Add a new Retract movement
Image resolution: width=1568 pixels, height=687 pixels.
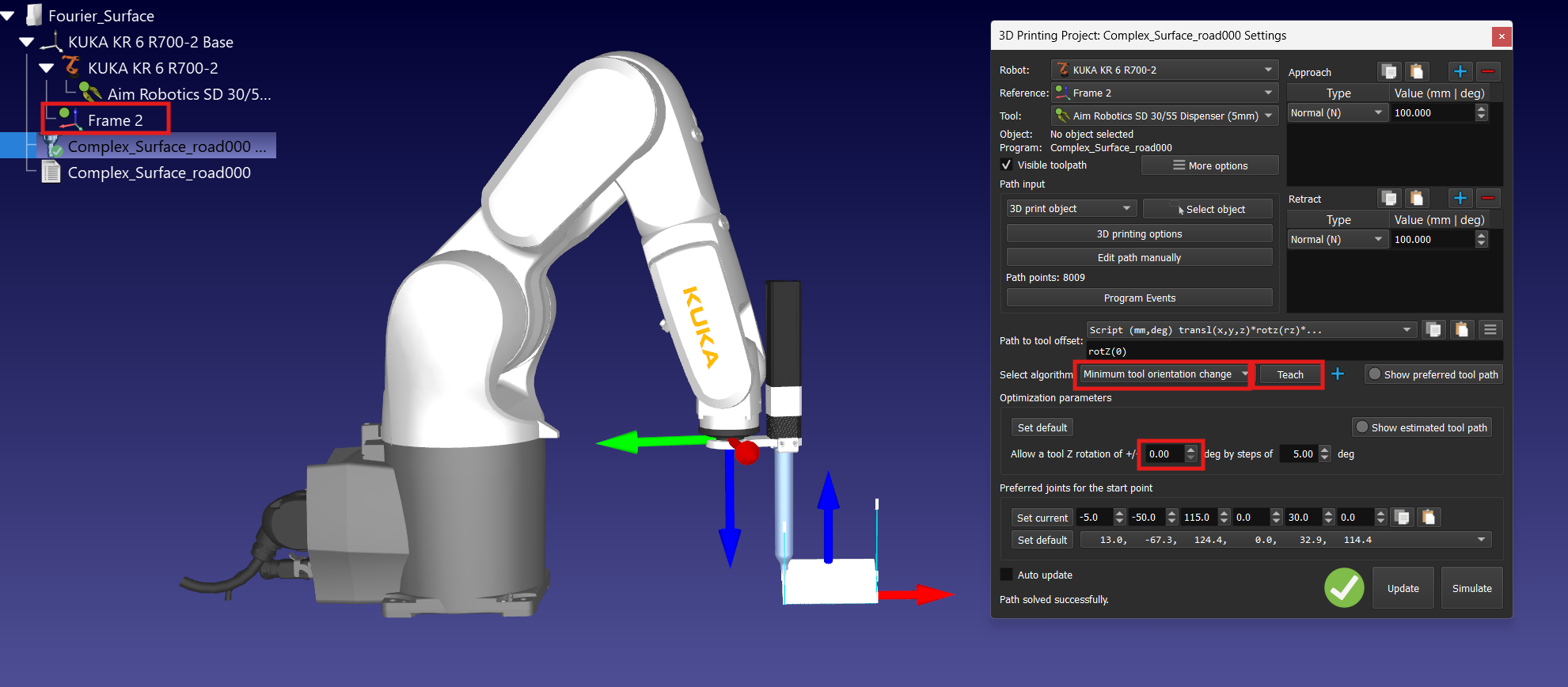(x=1460, y=198)
